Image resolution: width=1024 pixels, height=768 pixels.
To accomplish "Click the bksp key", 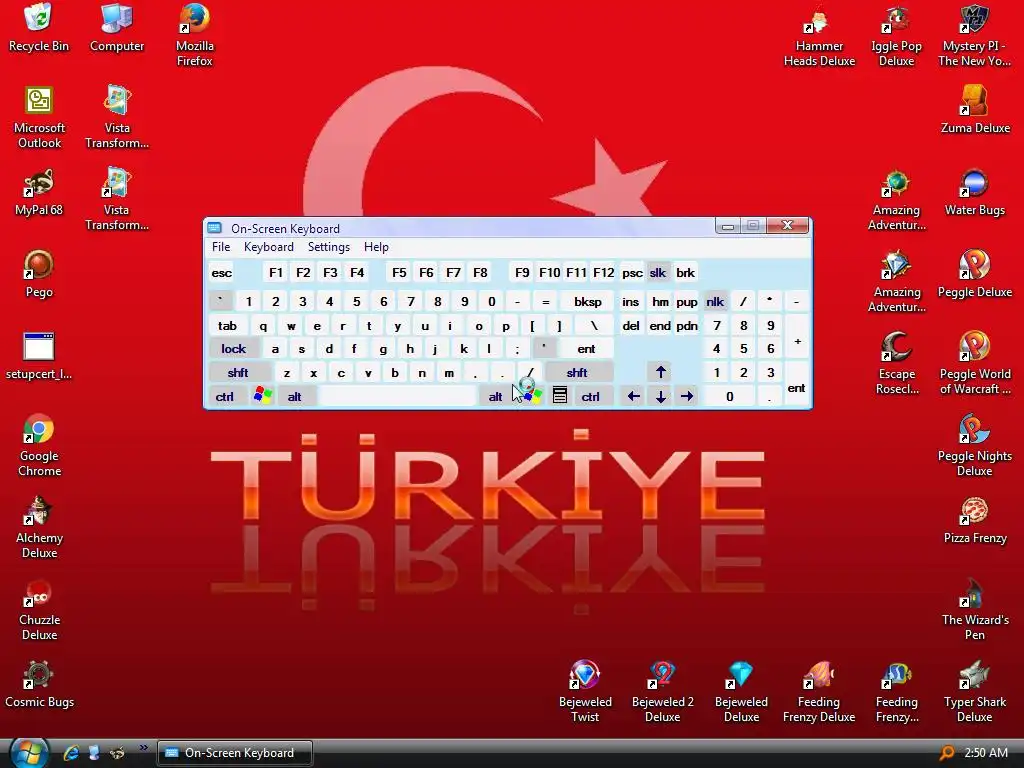I will pos(588,302).
